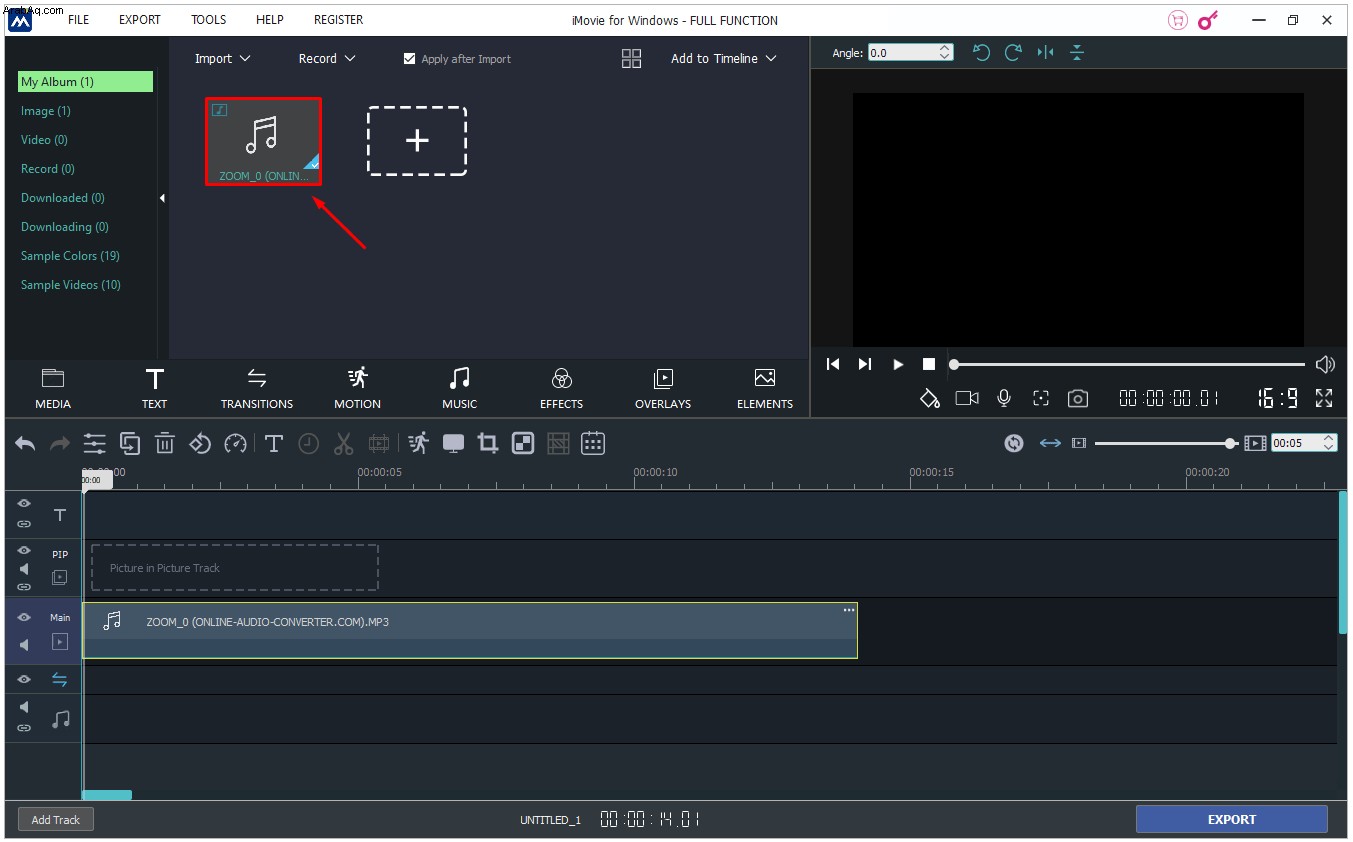Click the Add Track button
Screen dimensions: 1353x842
pos(56,820)
